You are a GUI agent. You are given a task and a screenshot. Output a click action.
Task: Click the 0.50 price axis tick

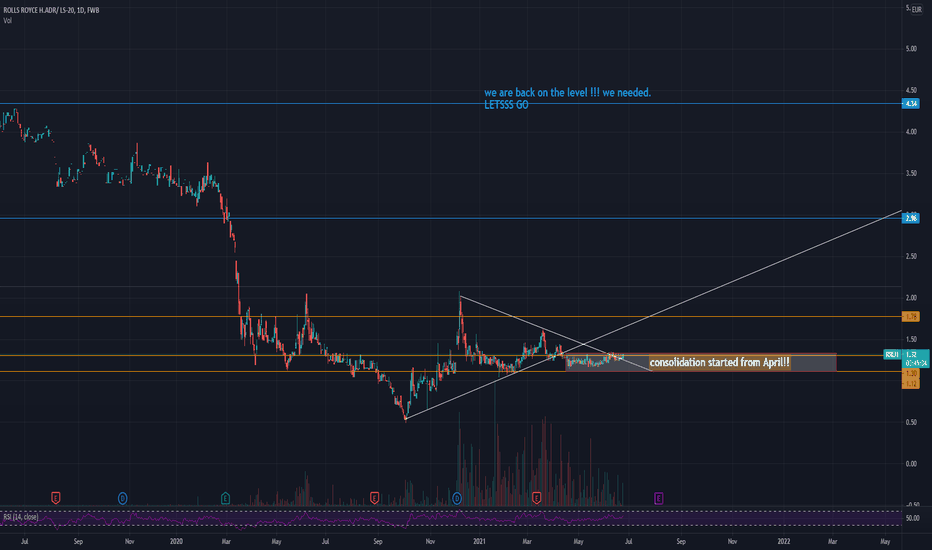(x=911, y=422)
